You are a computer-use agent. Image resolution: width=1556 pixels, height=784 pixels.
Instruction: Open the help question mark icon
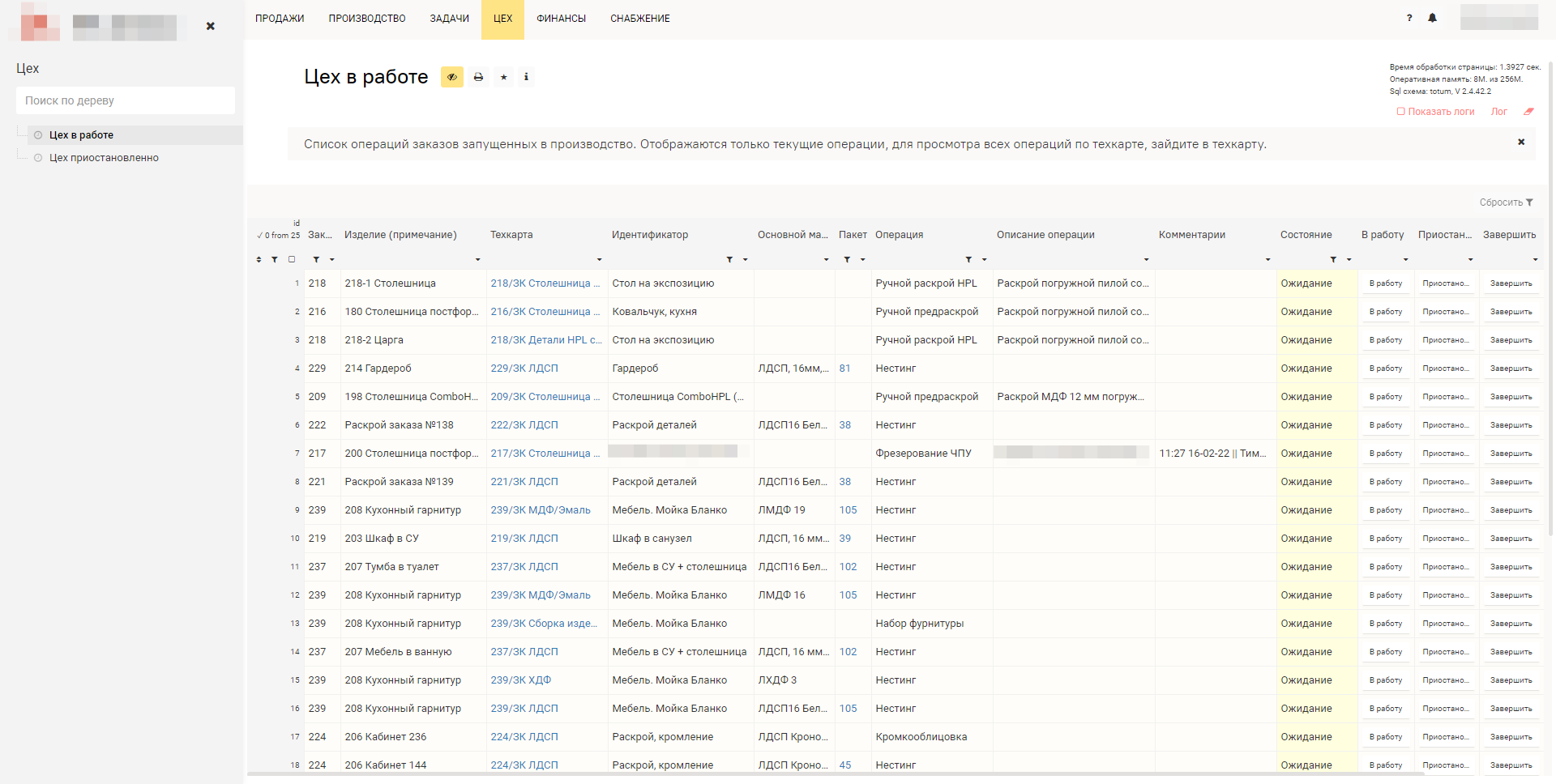click(x=1409, y=18)
